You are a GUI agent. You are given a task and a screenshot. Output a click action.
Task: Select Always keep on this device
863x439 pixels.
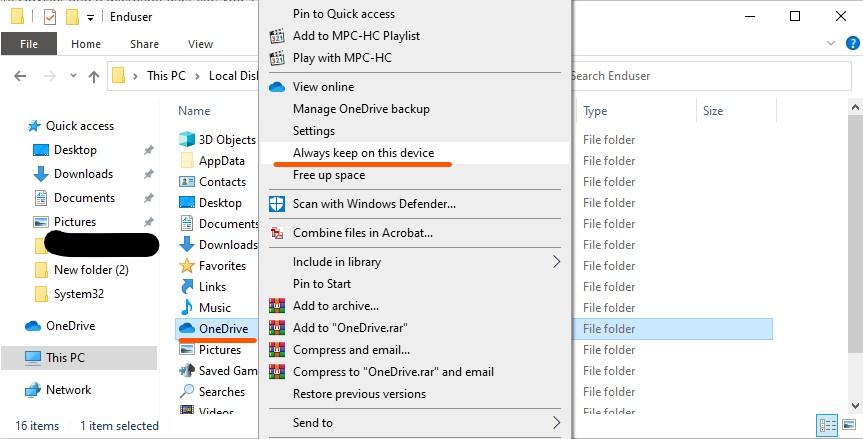(x=414, y=153)
